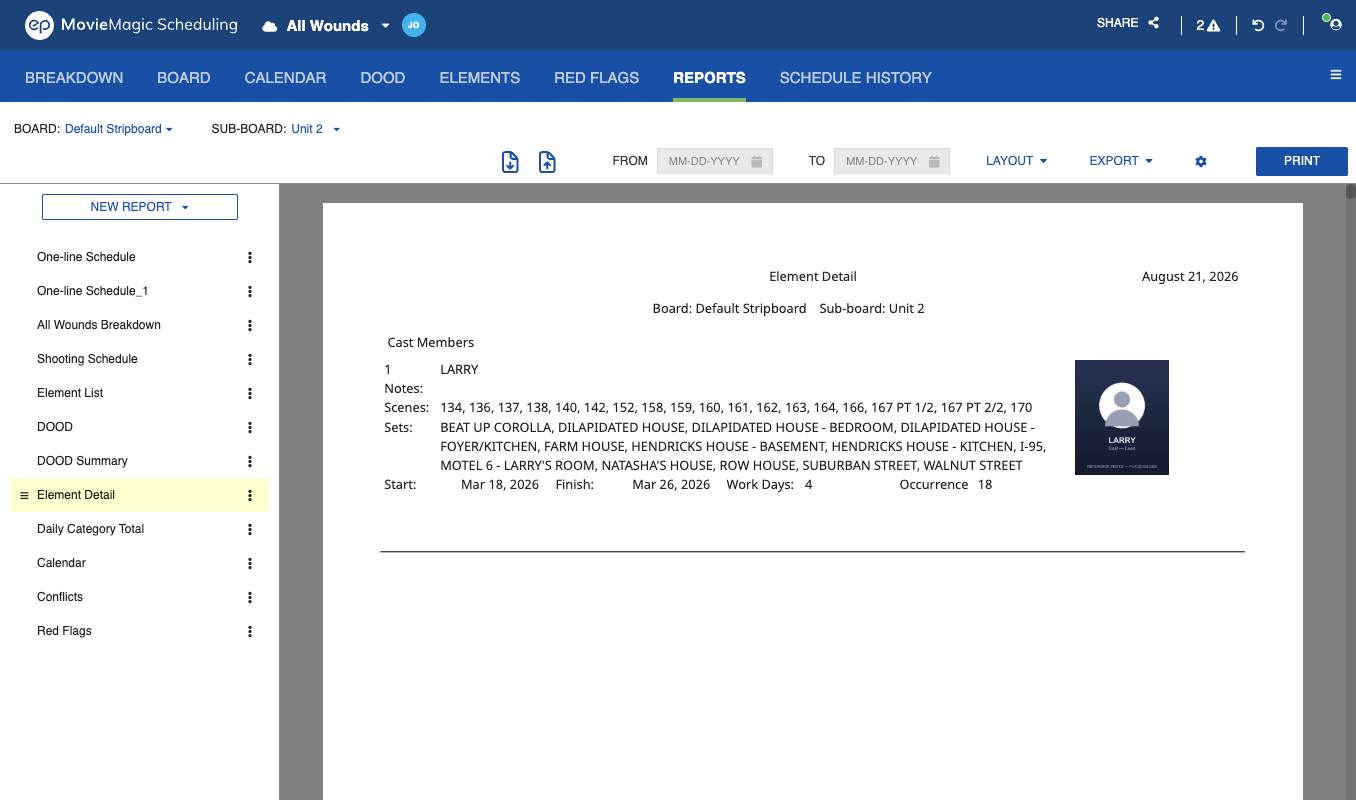
Task: Switch to the BOARD tab
Action: pyautogui.click(x=184, y=77)
